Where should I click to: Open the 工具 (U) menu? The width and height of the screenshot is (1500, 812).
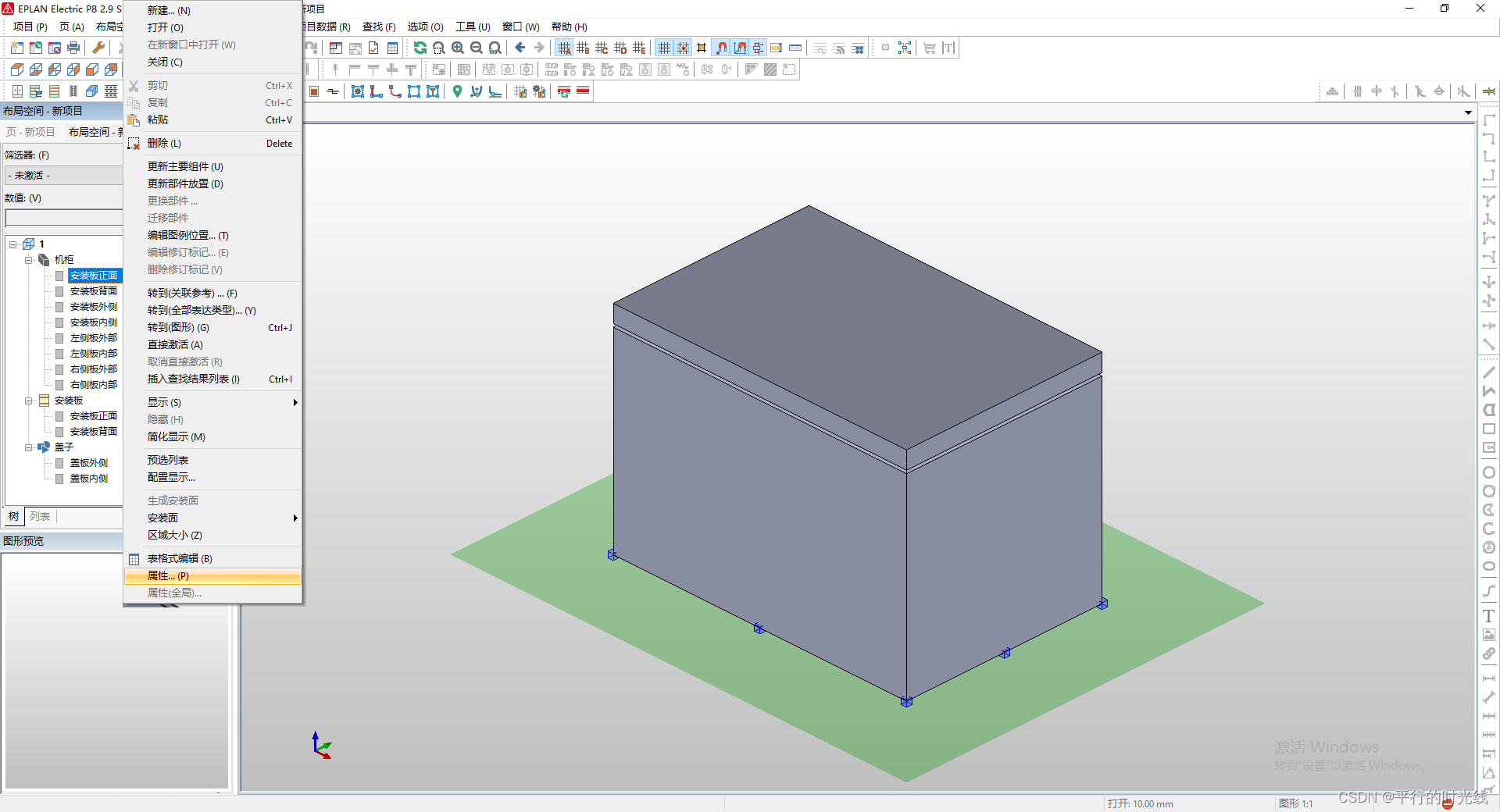[473, 27]
